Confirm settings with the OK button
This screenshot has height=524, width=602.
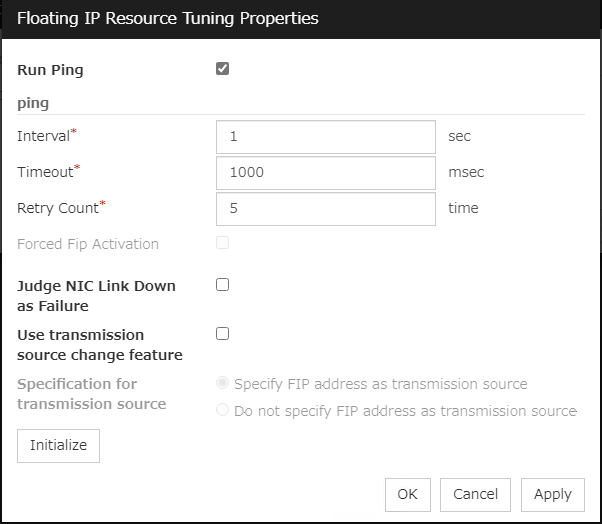[407, 494]
